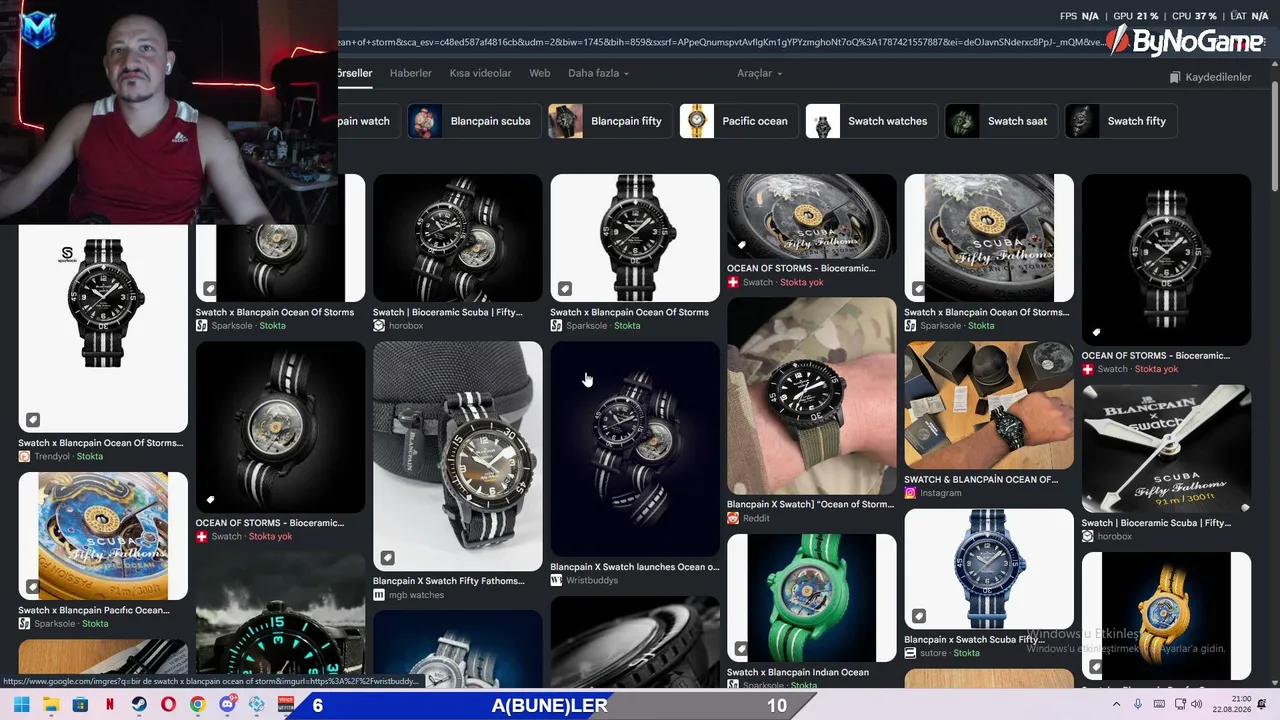1280x720 pixels.
Task: Open Discord from the taskbar
Action: (x=227, y=705)
